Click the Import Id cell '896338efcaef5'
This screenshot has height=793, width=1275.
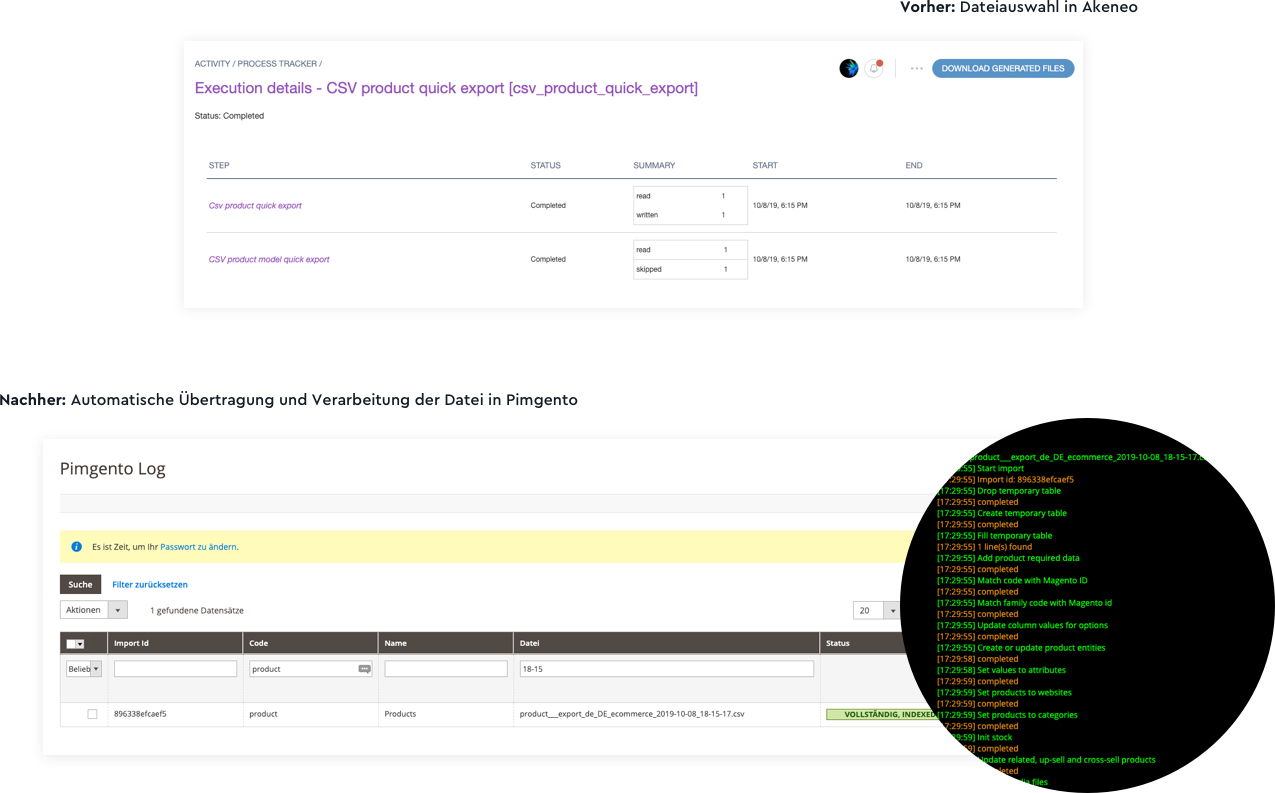point(140,714)
